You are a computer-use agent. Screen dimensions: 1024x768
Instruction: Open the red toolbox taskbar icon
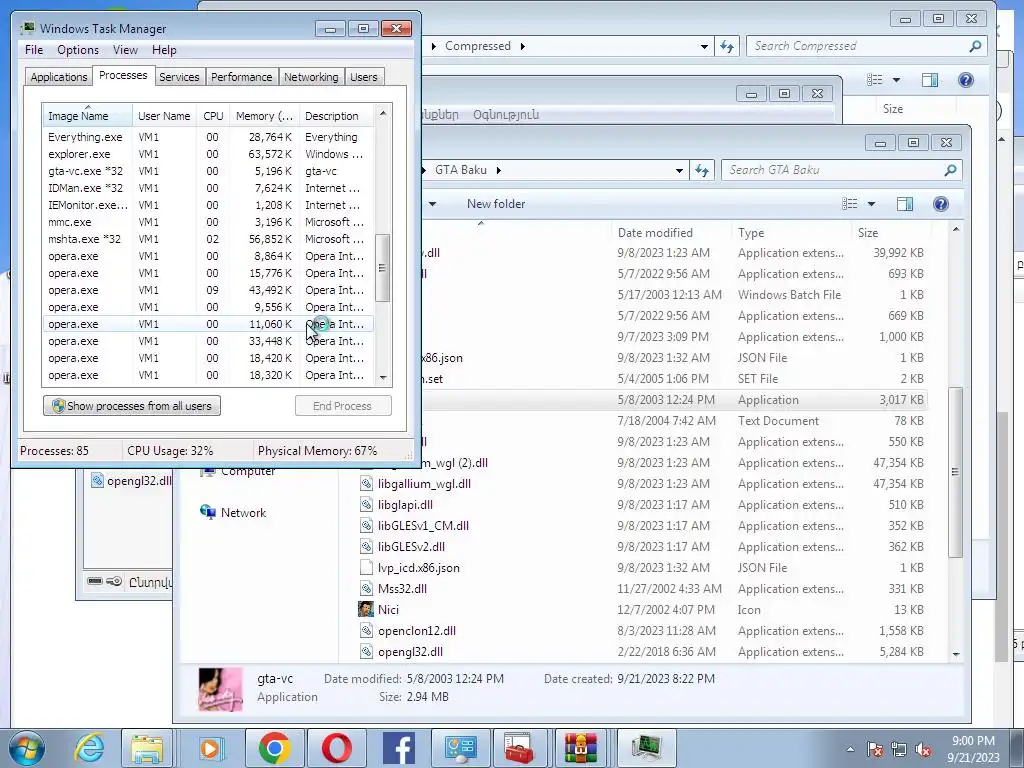click(519, 748)
